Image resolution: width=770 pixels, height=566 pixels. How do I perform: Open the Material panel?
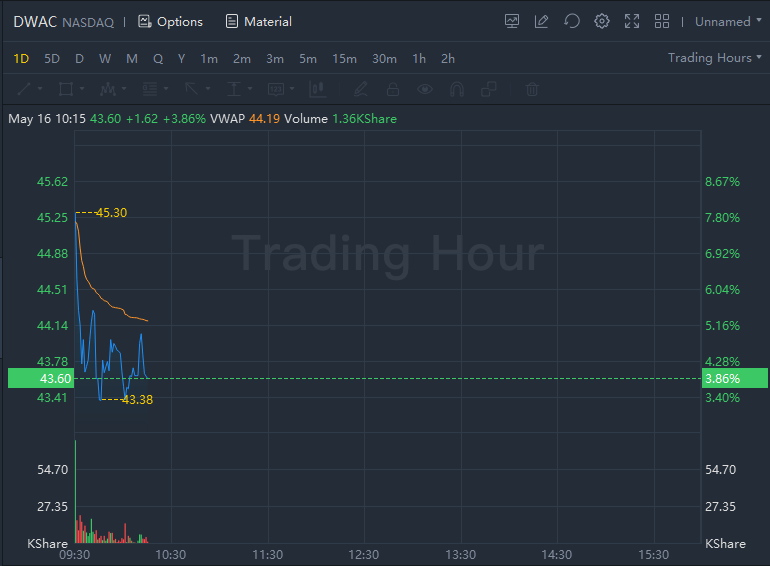click(x=258, y=22)
